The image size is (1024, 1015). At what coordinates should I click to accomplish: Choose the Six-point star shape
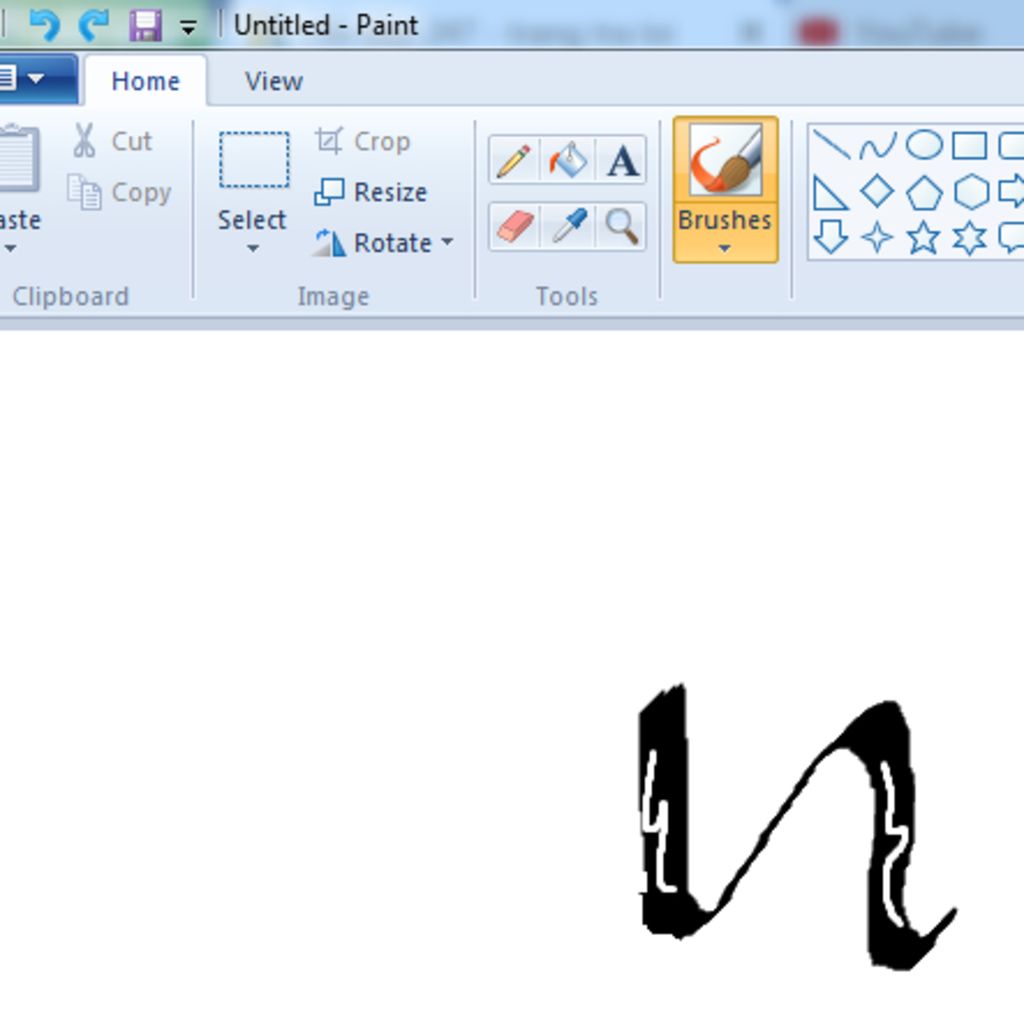coord(970,237)
